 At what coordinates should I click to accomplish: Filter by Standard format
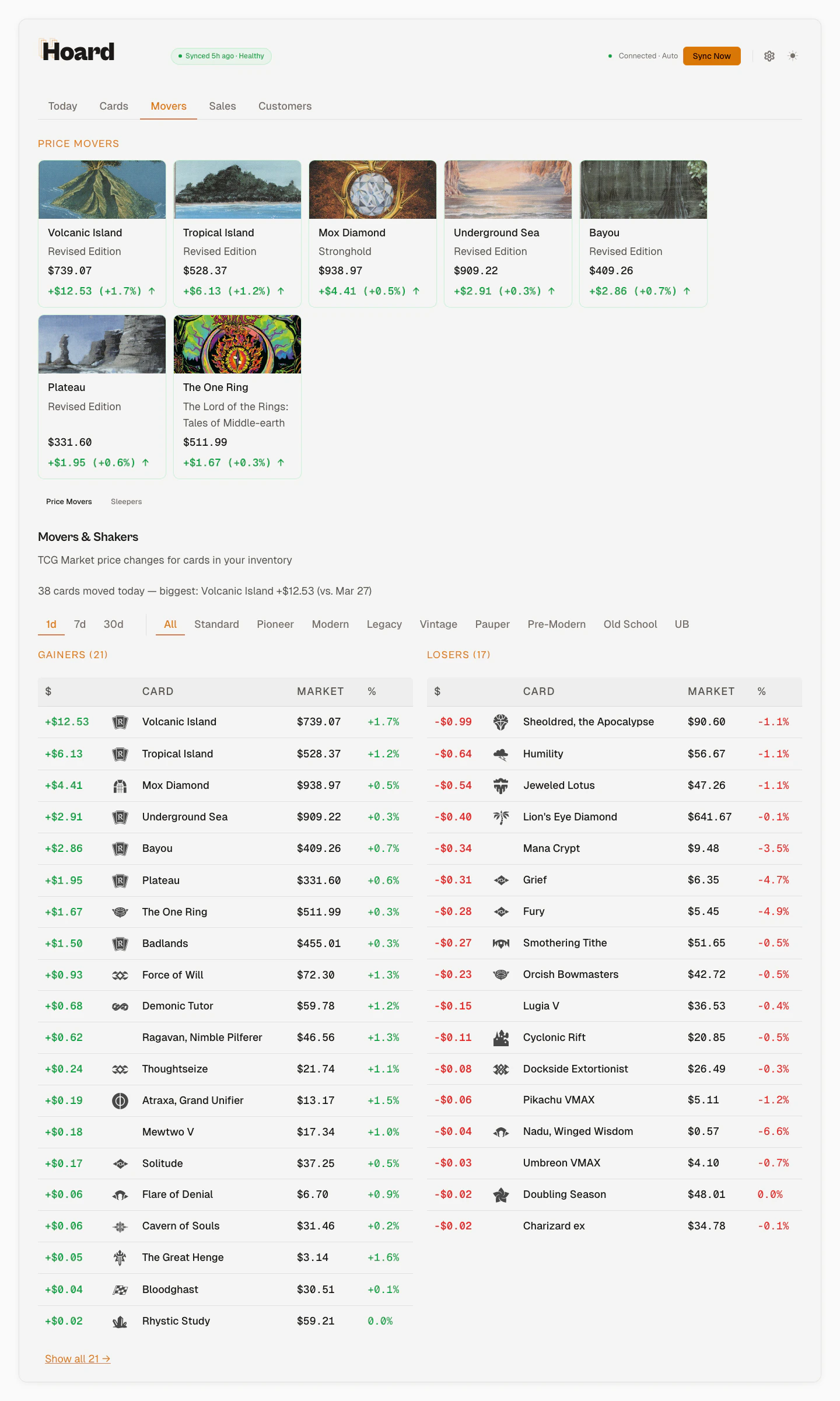coord(216,624)
